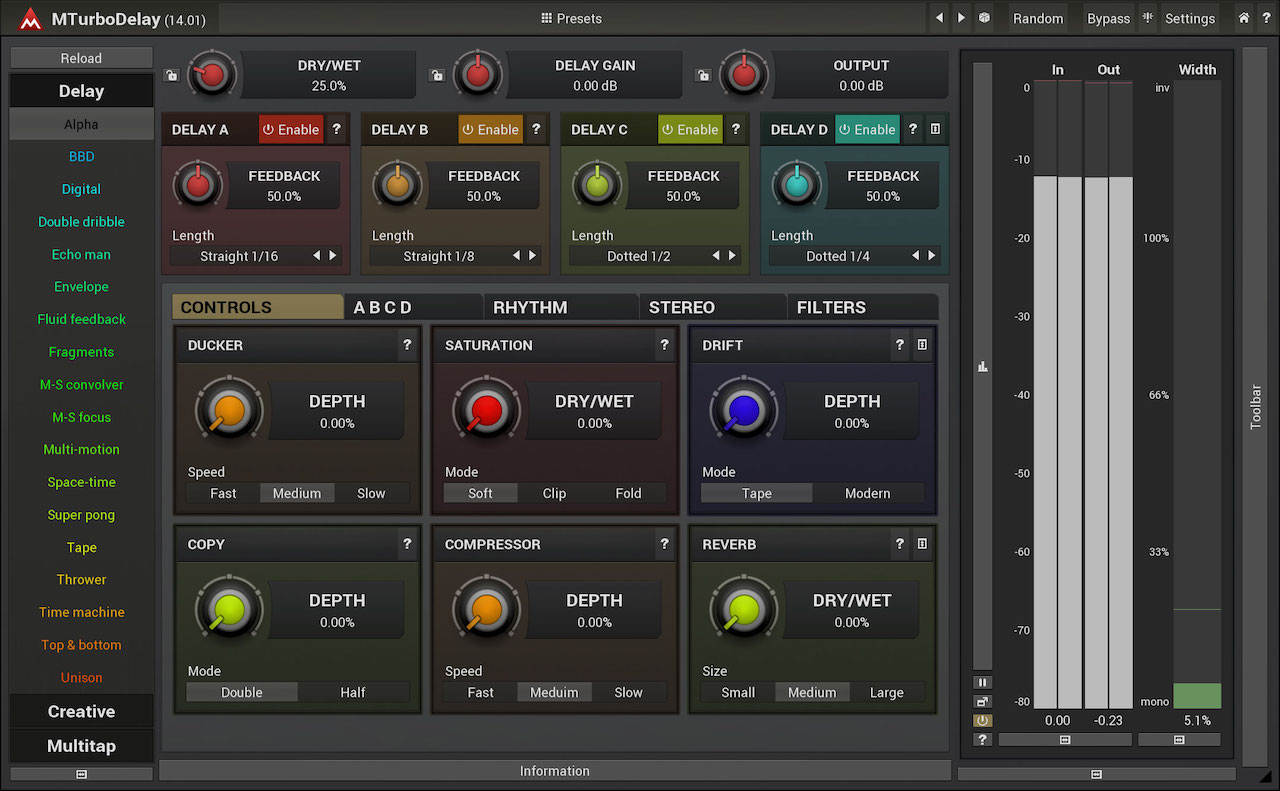Image resolution: width=1280 pixels, height=791 pixels.
Task: Open the Delay D length selector Dotted 1/4
Action: tap(838, 256)
